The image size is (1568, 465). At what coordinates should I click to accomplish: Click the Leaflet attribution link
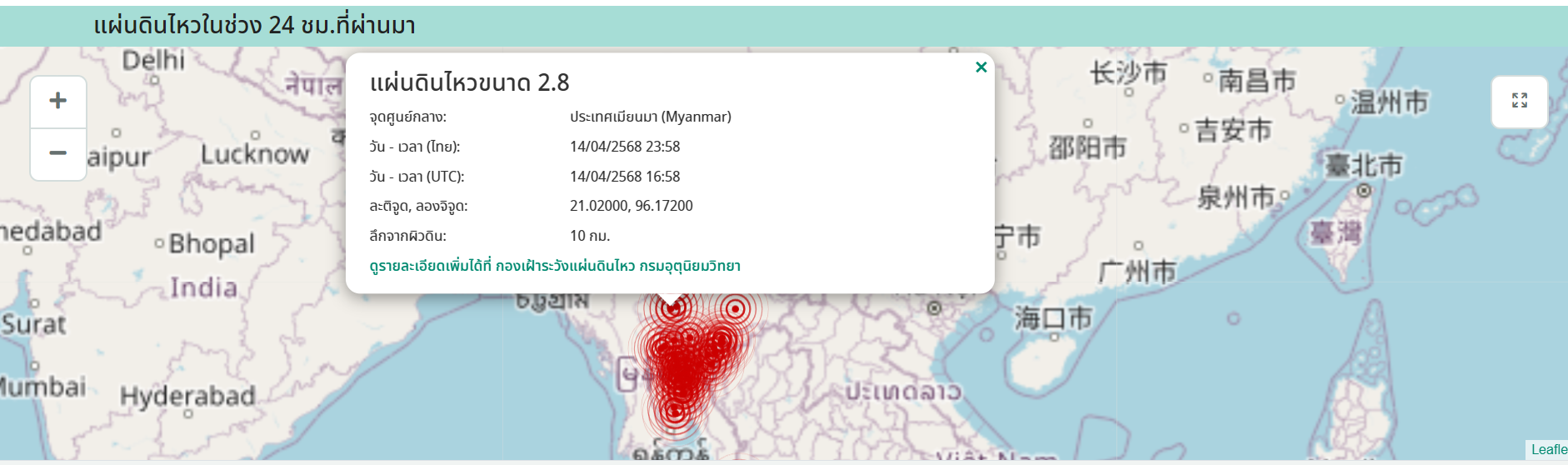(1548, 450)
